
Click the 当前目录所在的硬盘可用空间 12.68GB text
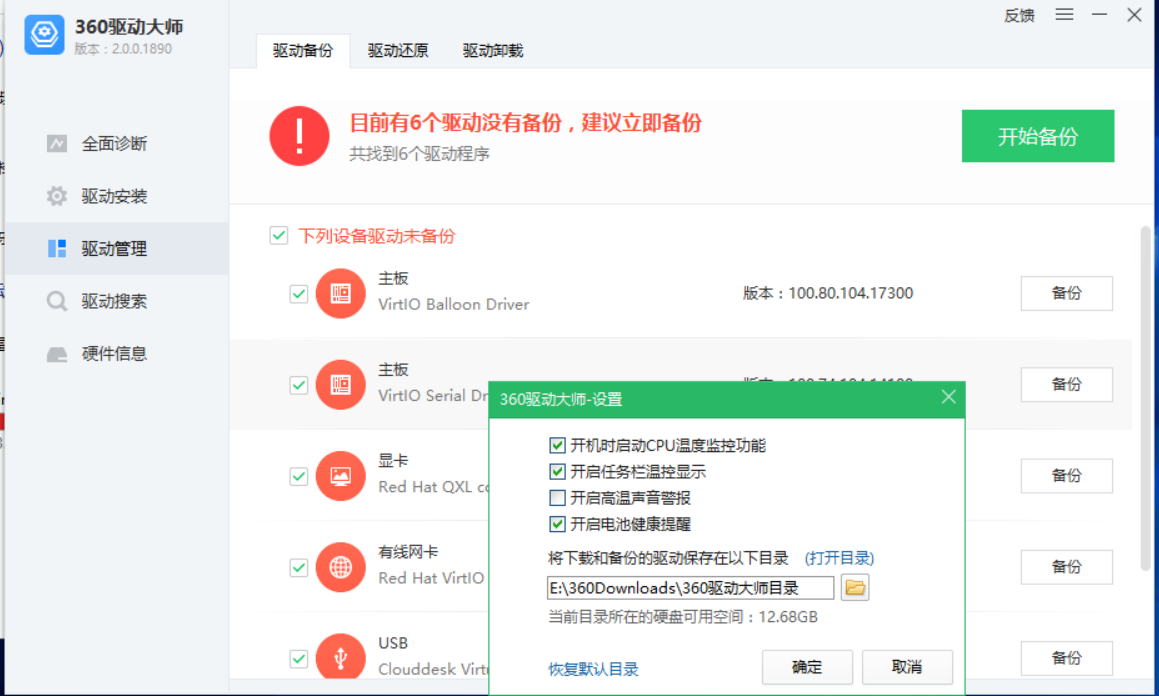(682, 617)
